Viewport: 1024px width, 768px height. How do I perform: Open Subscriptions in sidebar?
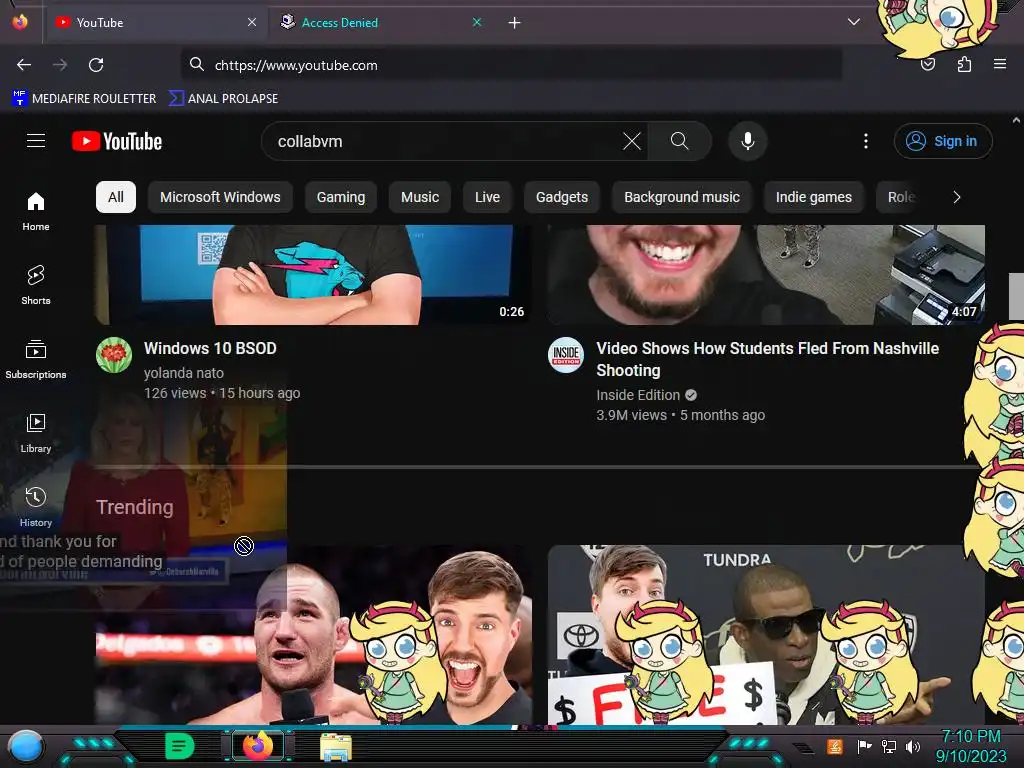[x=36, y=359]
